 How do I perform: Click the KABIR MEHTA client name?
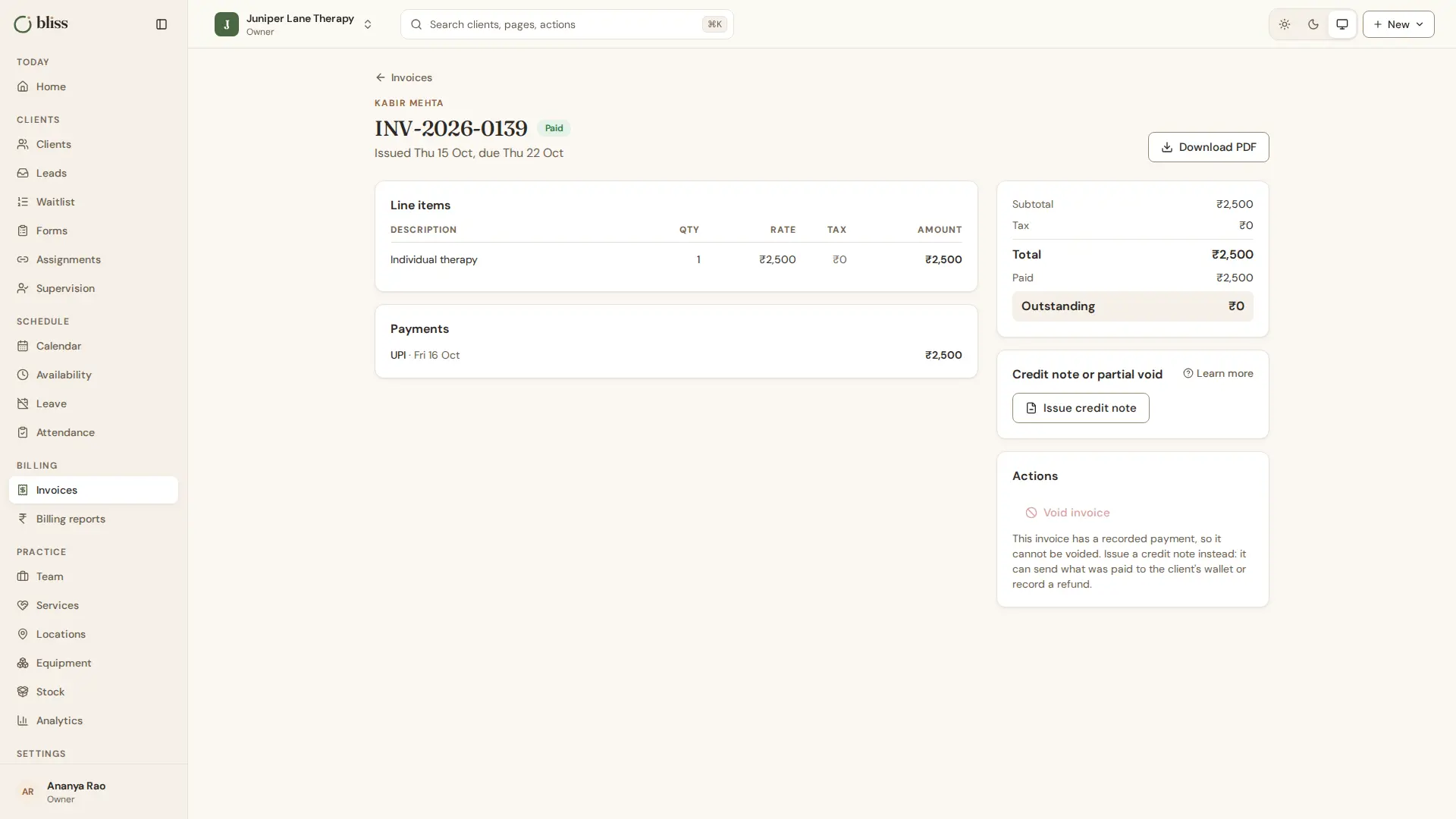coord(409,103)
